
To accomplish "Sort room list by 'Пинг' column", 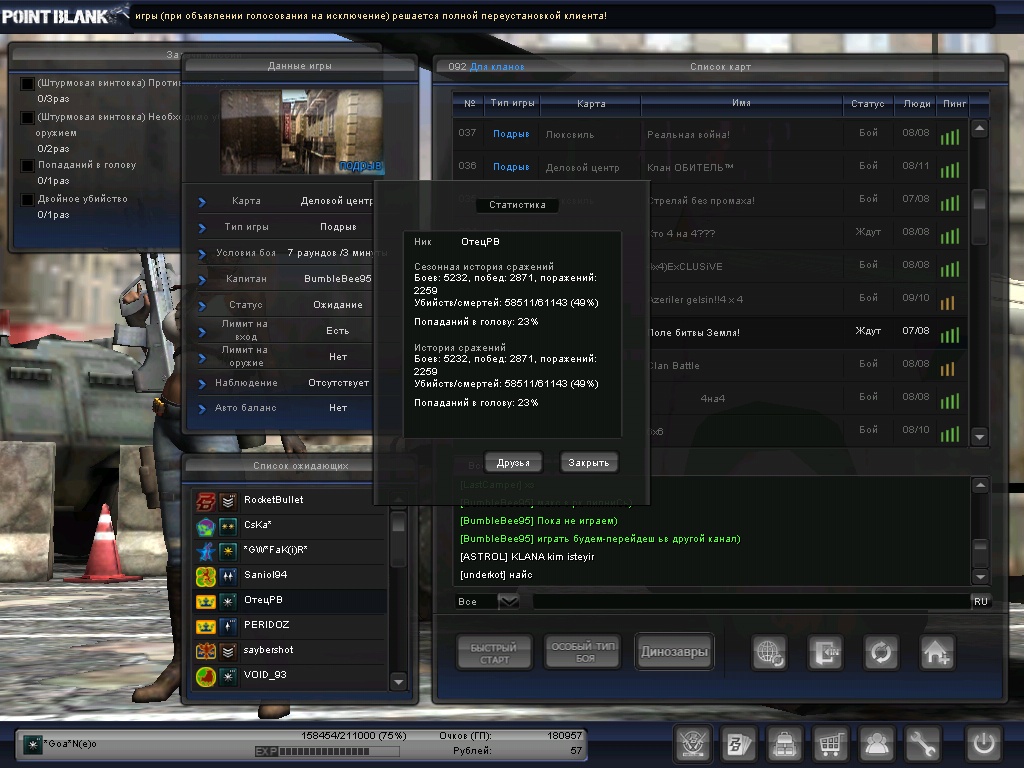I will (x=950, y=104).
